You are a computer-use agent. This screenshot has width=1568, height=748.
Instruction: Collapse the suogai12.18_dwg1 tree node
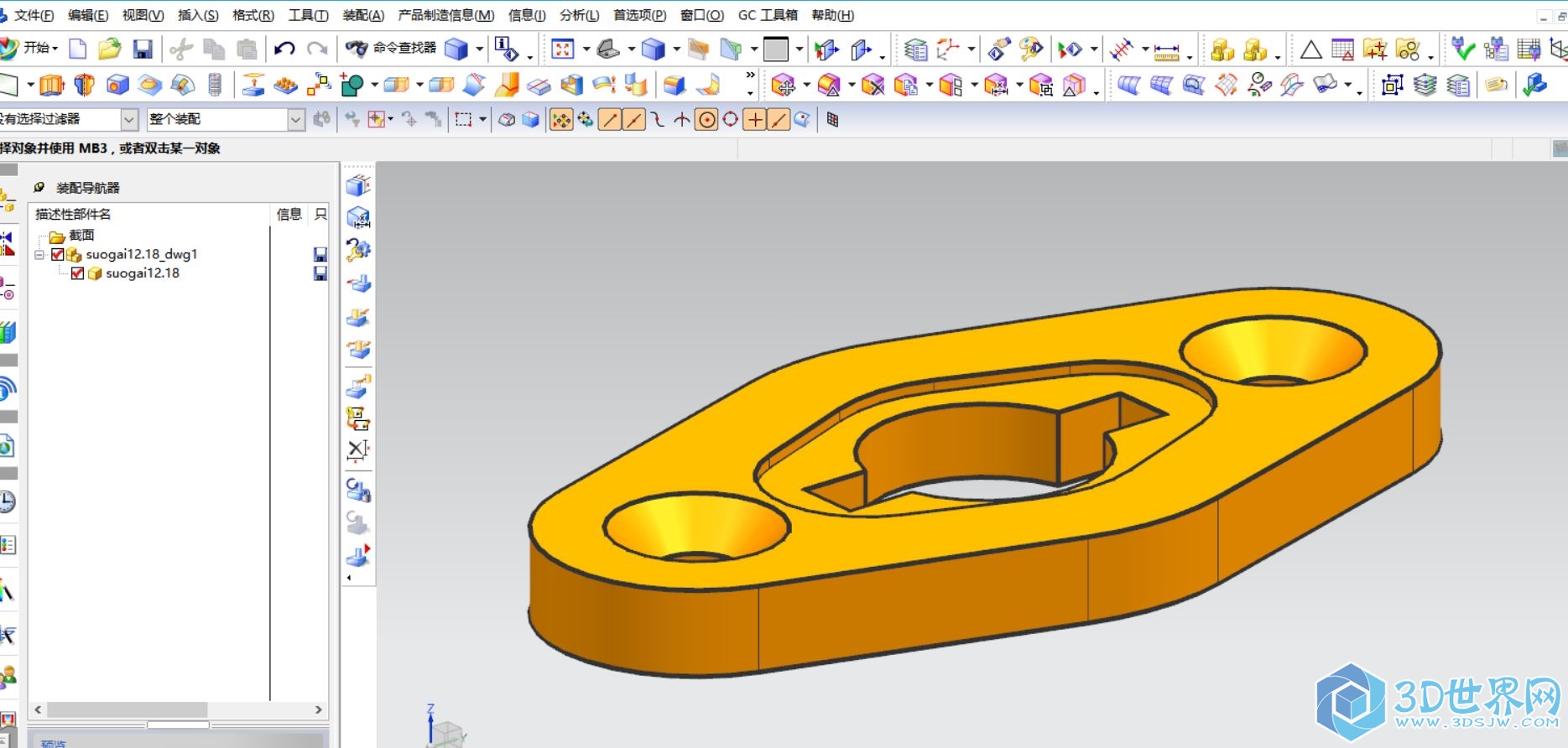(x=39, y=254)
